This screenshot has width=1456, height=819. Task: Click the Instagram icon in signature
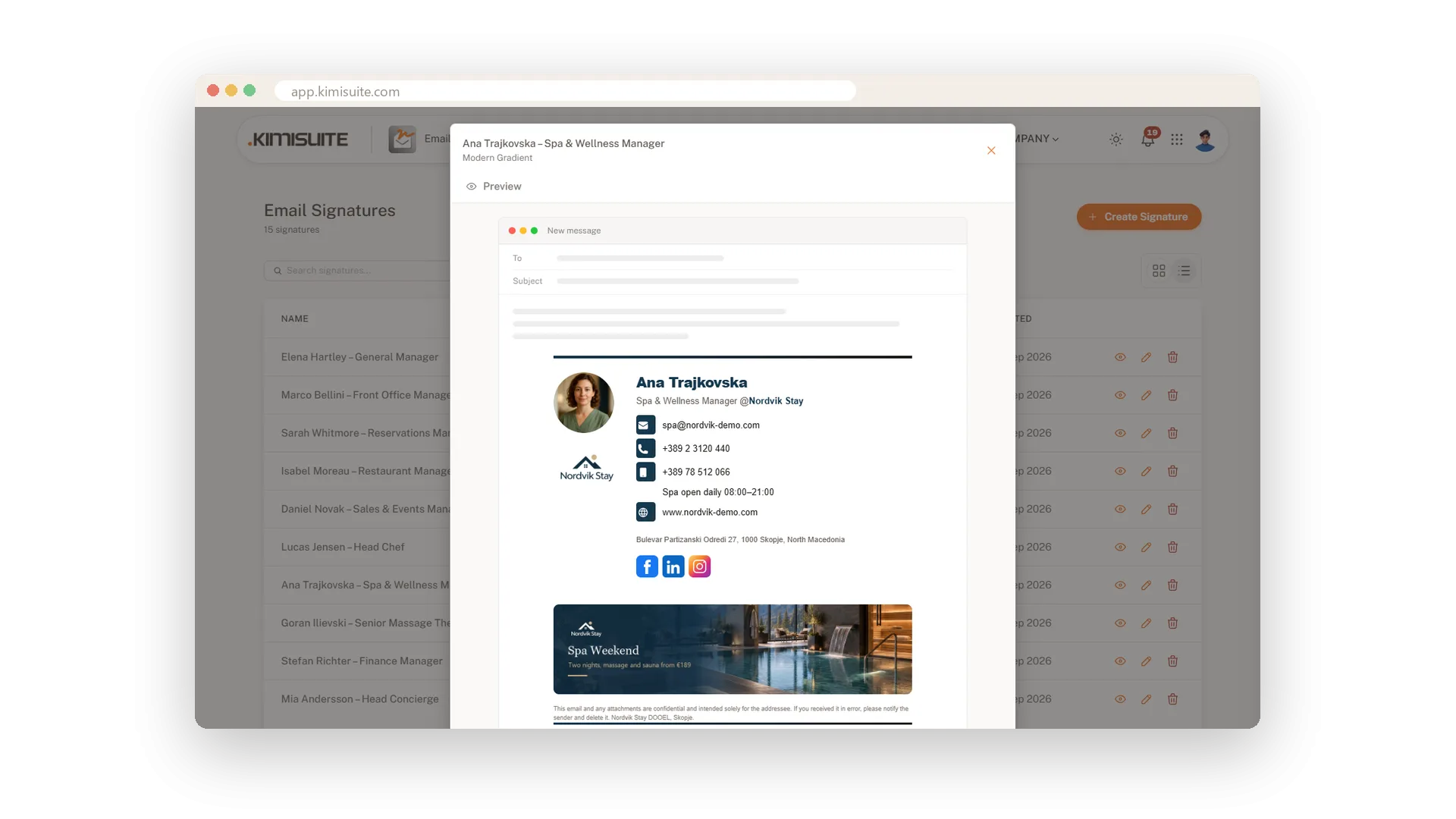coord(699,566)
